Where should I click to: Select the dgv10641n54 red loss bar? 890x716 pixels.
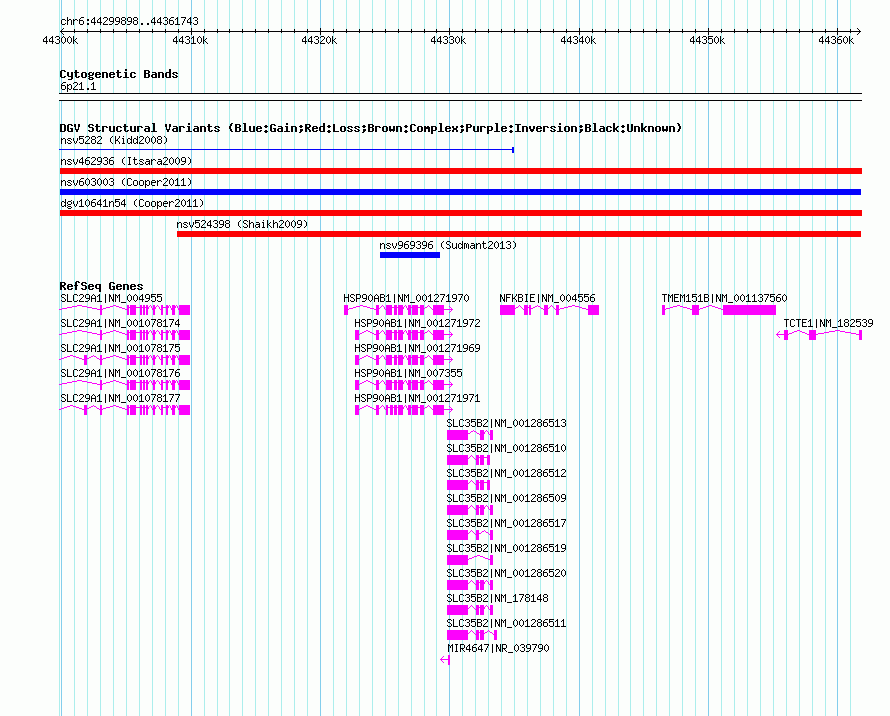(x=461, y=213)
